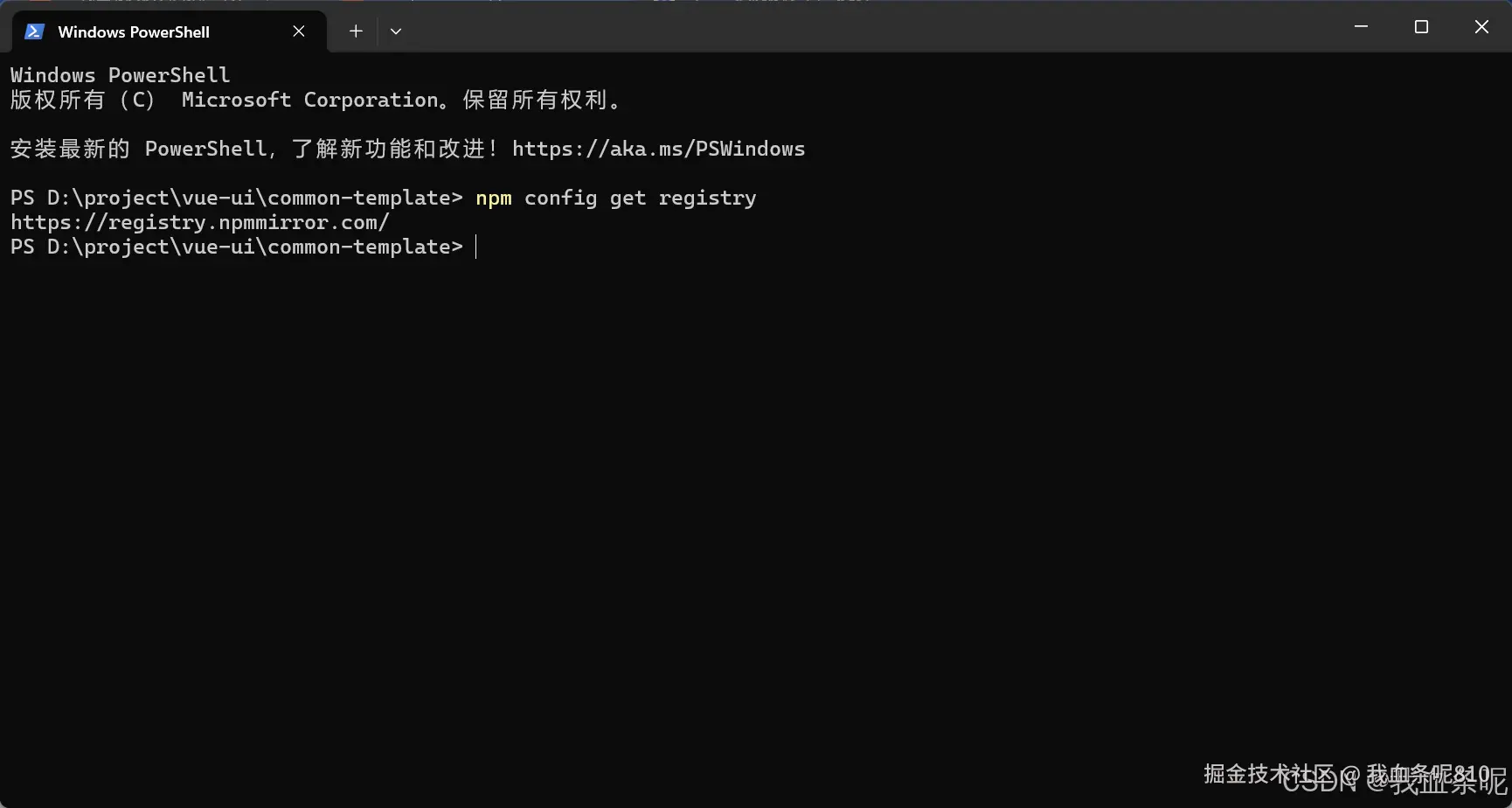1512x808 pixels.
Task: Maximize the terminal window
Action: point(1421,27)
